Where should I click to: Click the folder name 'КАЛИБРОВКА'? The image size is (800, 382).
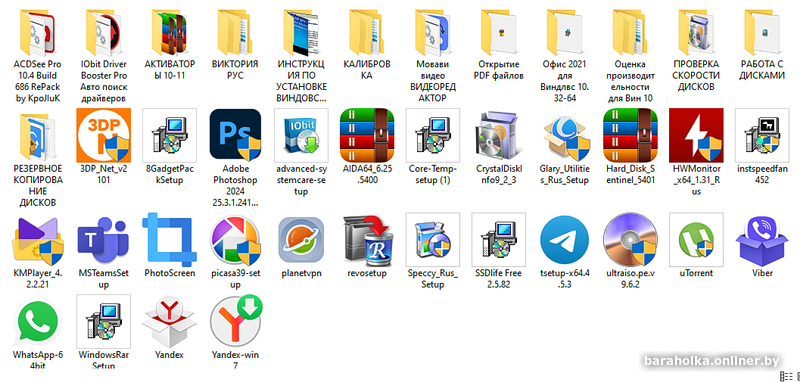click(x=367, y=70)
